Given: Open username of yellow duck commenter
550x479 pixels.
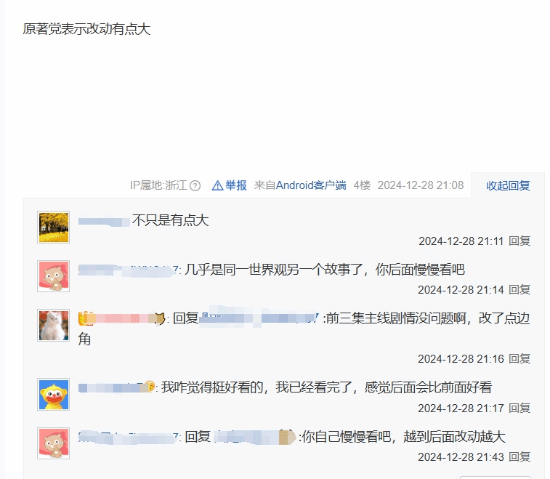Looking at the screenshot, I should pos(116,387).
